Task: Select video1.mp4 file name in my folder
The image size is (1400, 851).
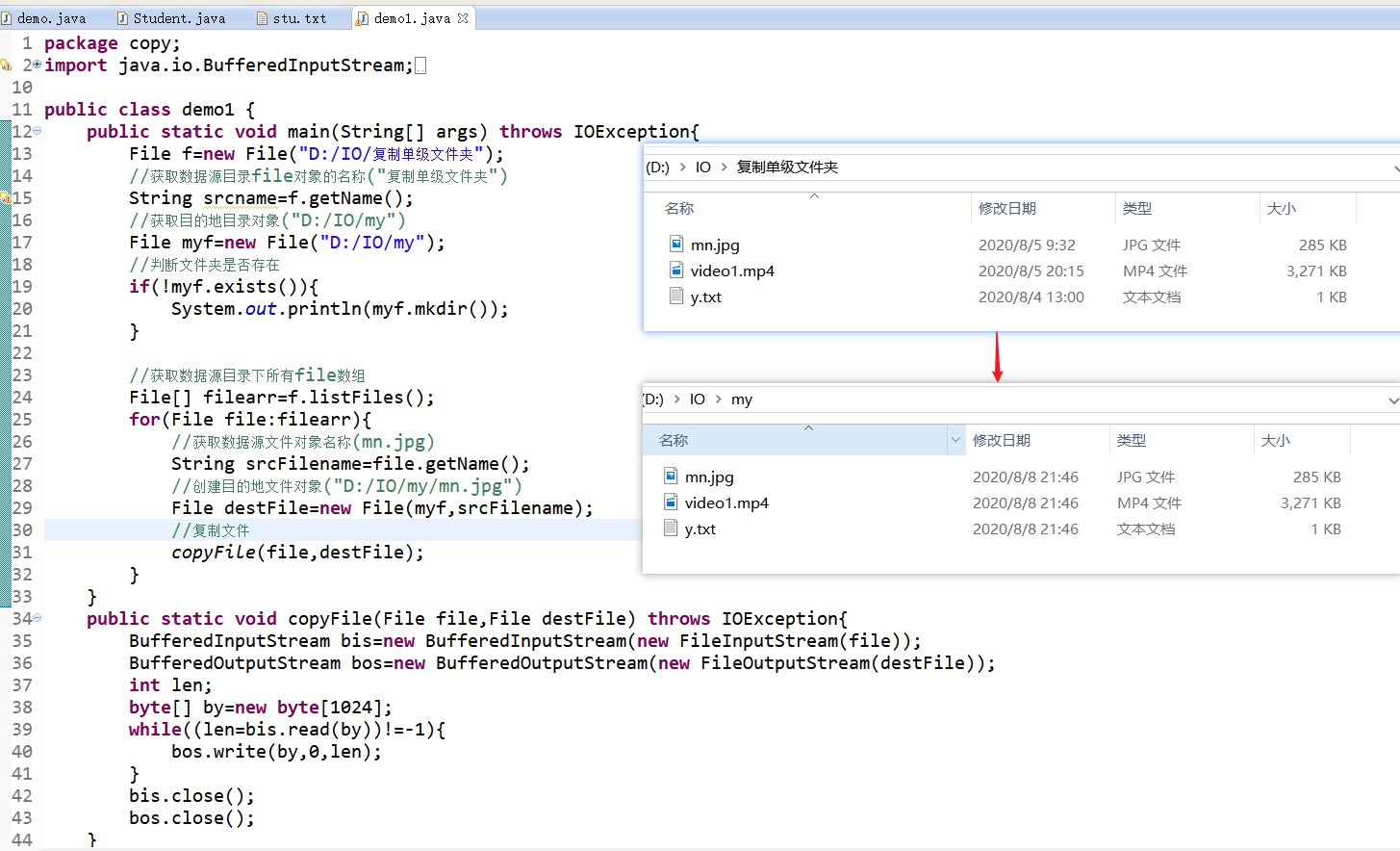Action: pyautogui.click(x=726, y=503)
